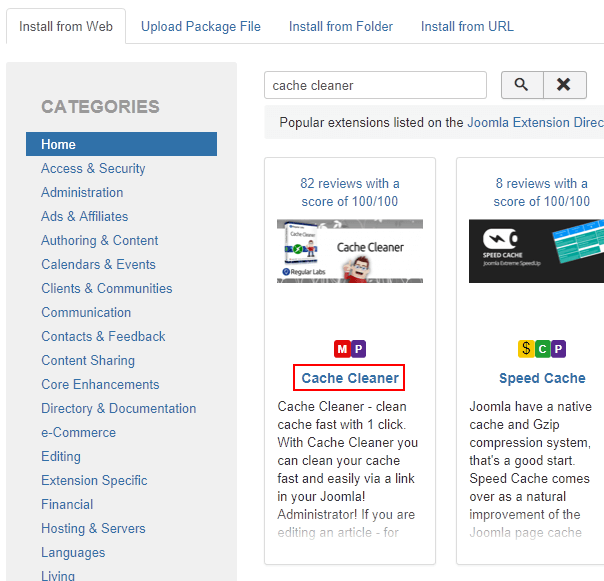Select the Financial category
The height and width of the screenshot is (581, 604).
coord(67,504)
